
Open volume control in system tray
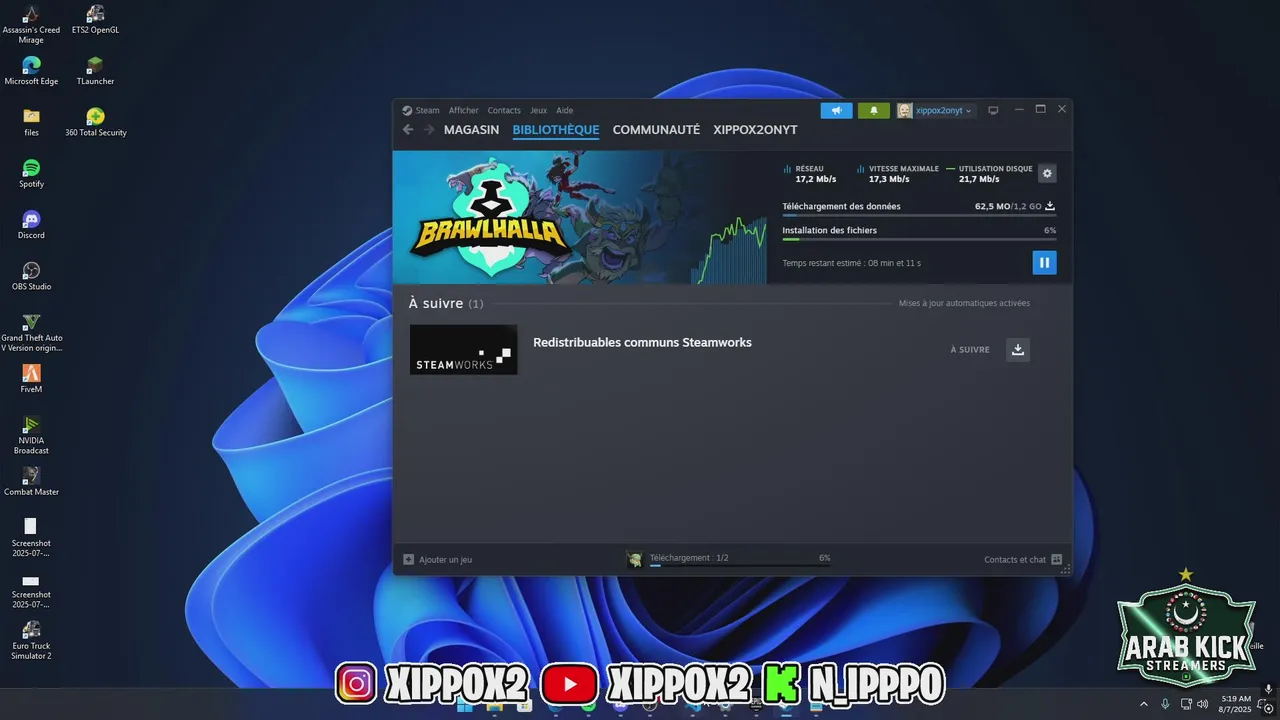1202,703
